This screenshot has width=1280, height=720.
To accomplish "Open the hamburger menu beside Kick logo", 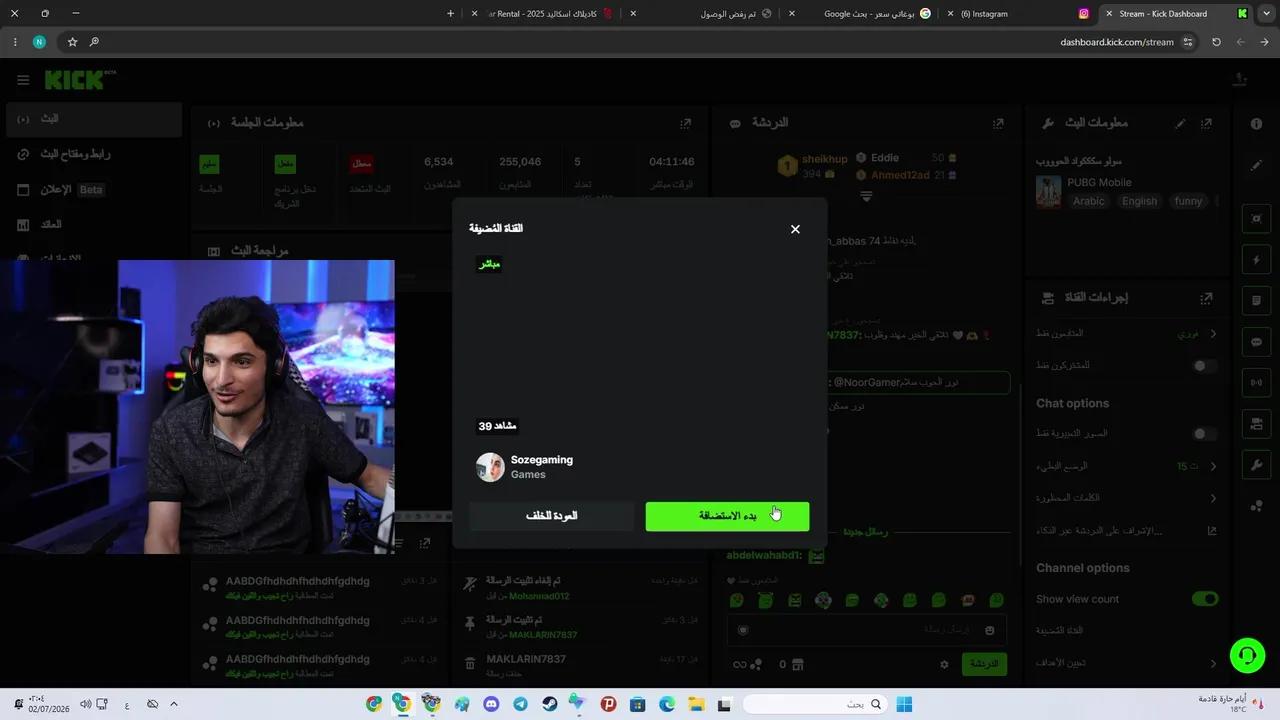I will [x=23, y=80].
